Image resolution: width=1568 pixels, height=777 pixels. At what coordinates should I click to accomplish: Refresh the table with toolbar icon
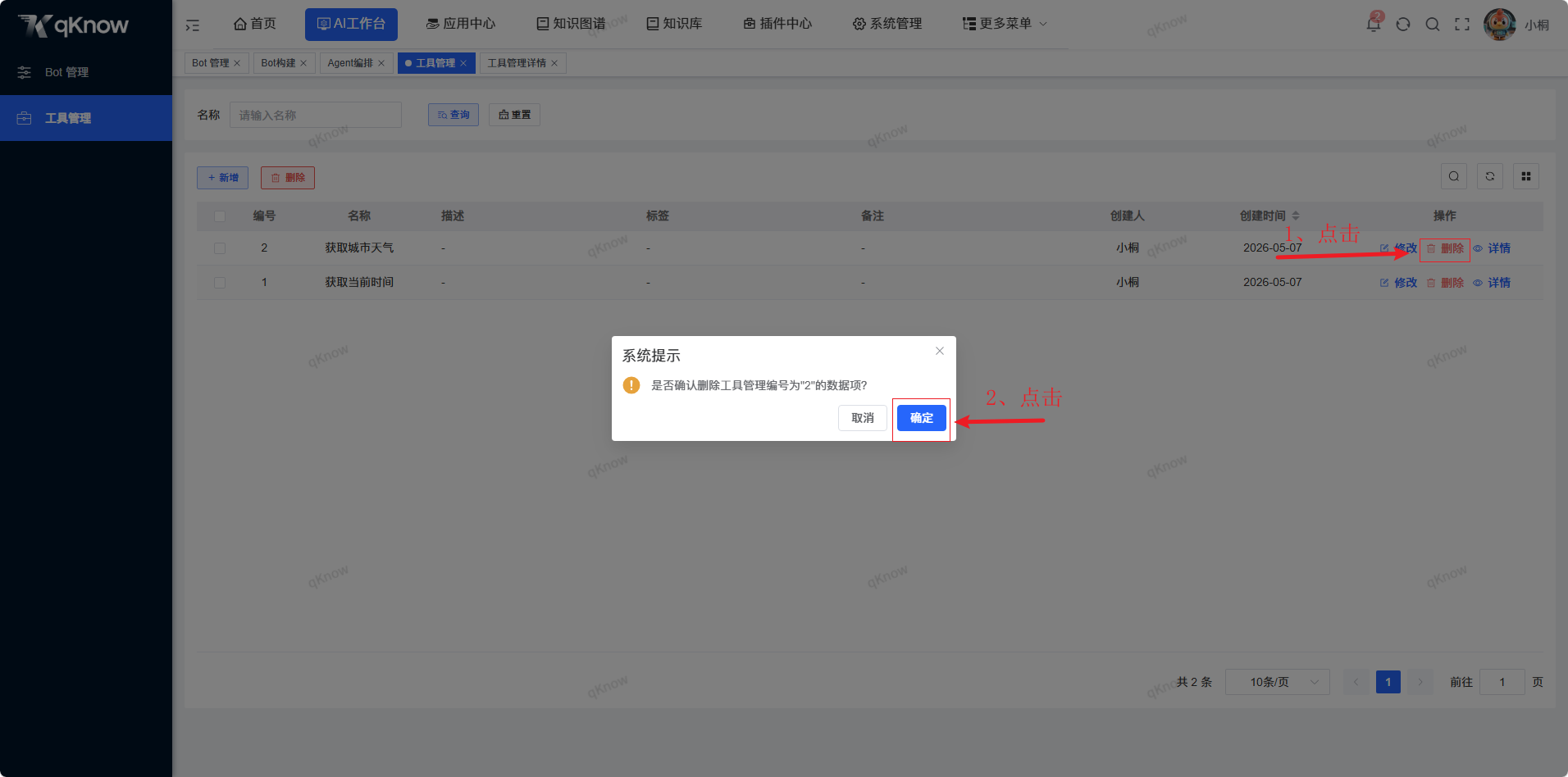click(1490, 176)
